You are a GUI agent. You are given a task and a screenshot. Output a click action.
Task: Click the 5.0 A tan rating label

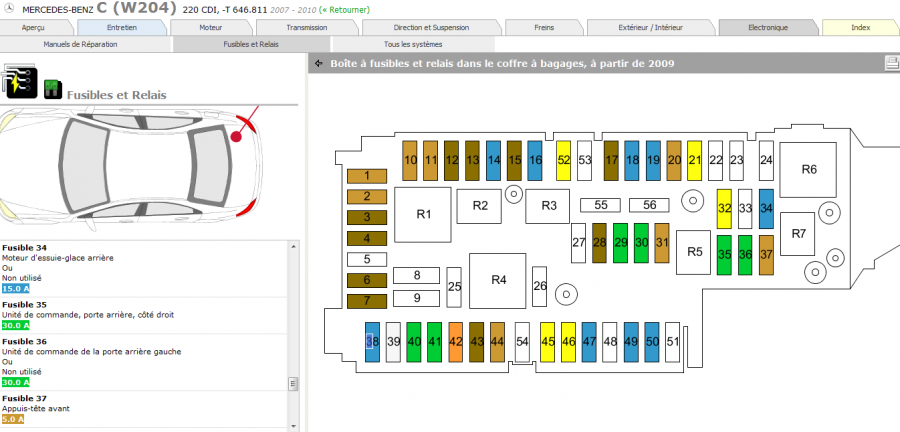click(13, 419)
